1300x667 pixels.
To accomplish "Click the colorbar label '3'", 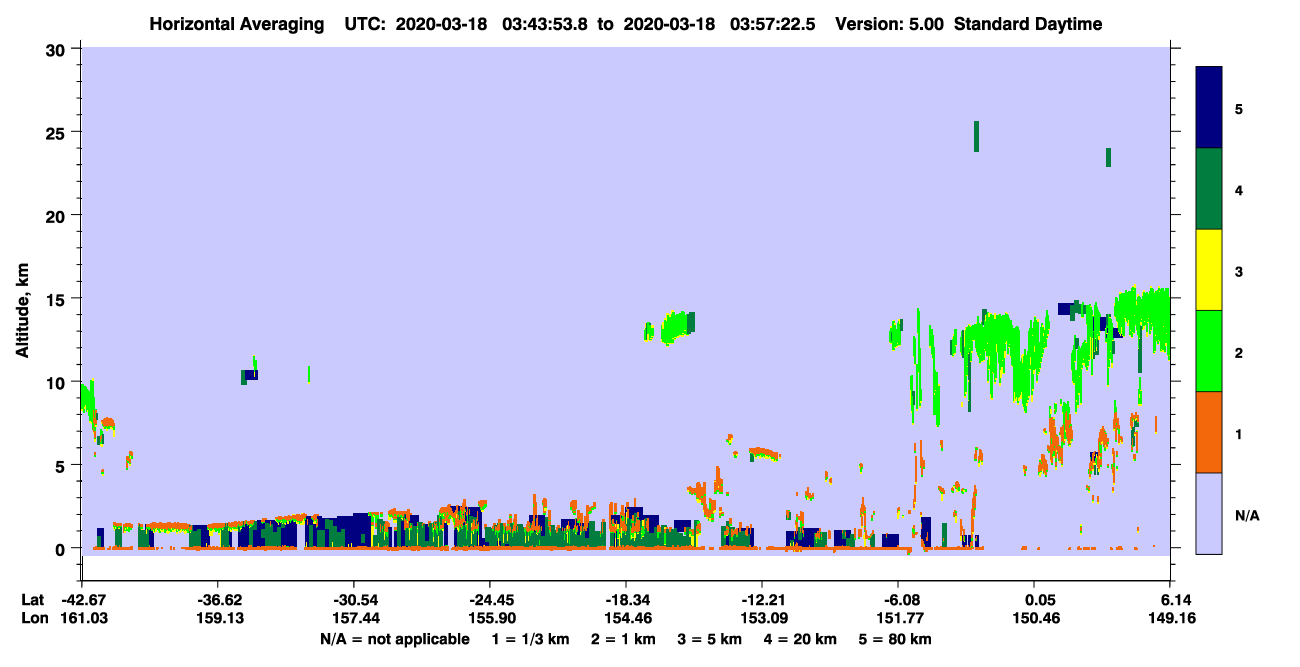I will (x=1239, y=271).
